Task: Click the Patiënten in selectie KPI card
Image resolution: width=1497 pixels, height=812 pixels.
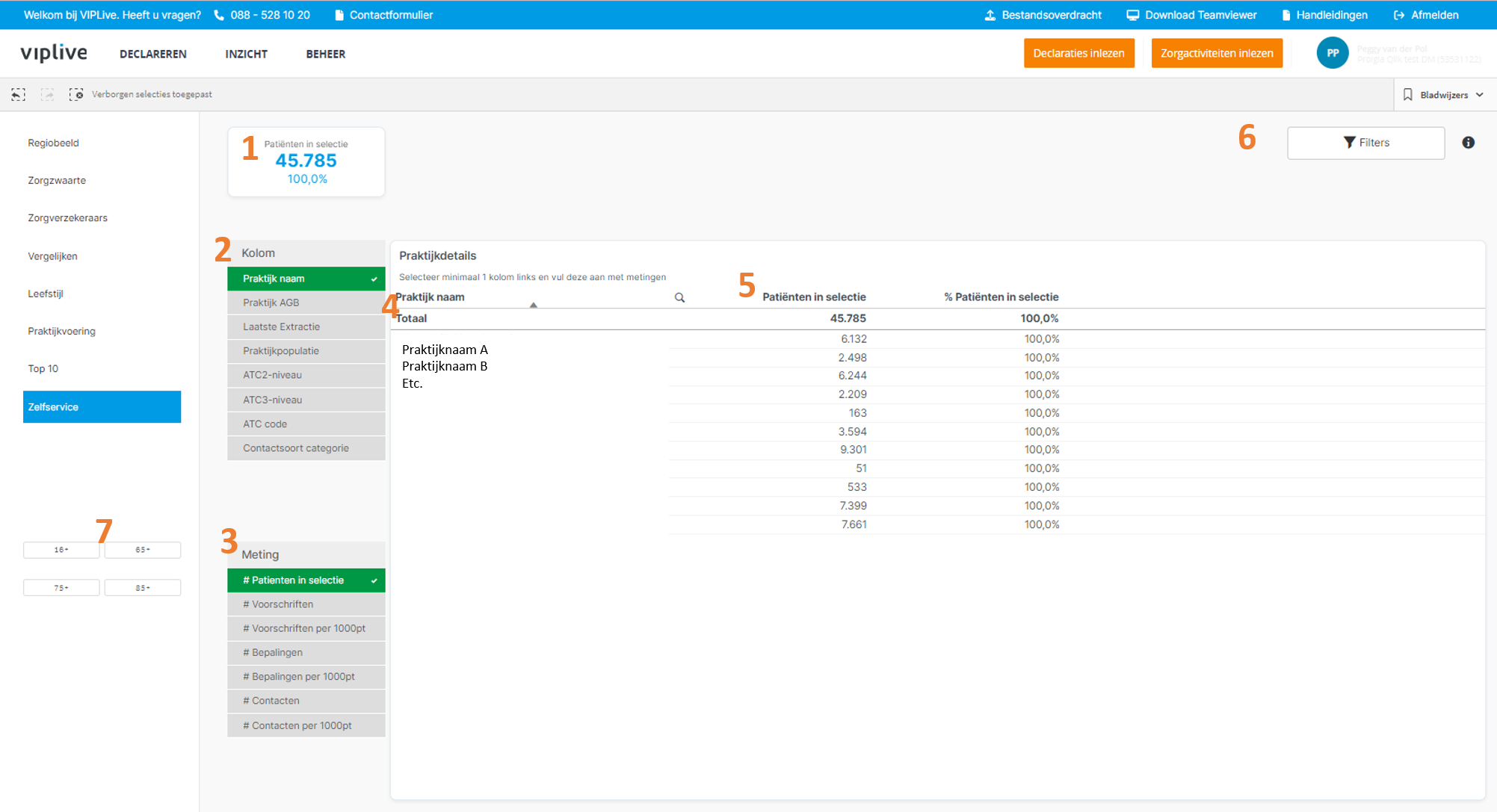Action: pyautogui.click(x=306, y=161)
